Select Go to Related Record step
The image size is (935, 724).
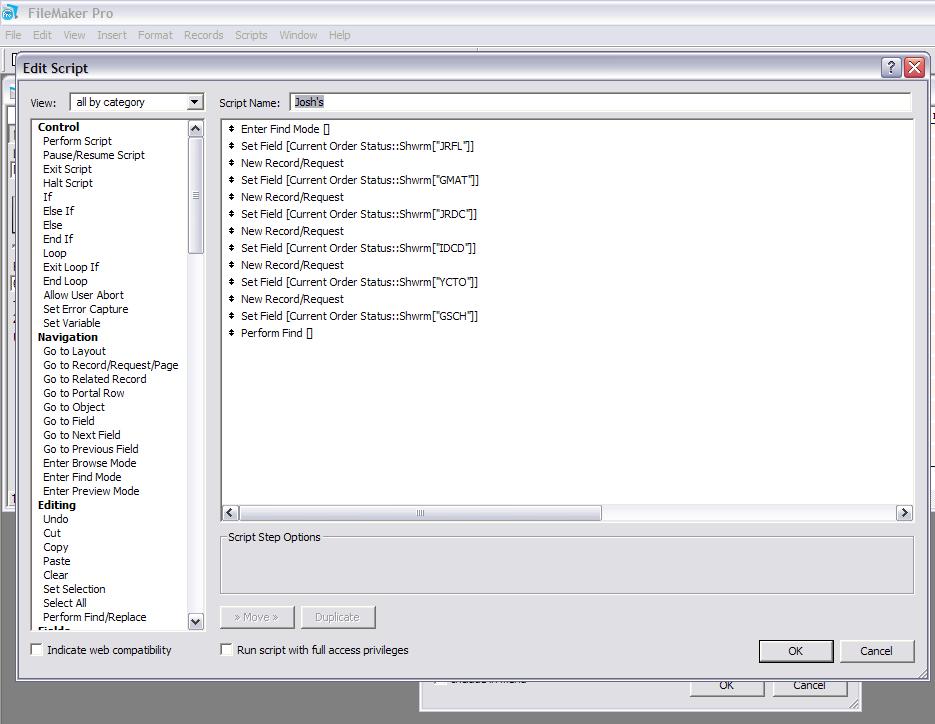[x=95, y=379]
